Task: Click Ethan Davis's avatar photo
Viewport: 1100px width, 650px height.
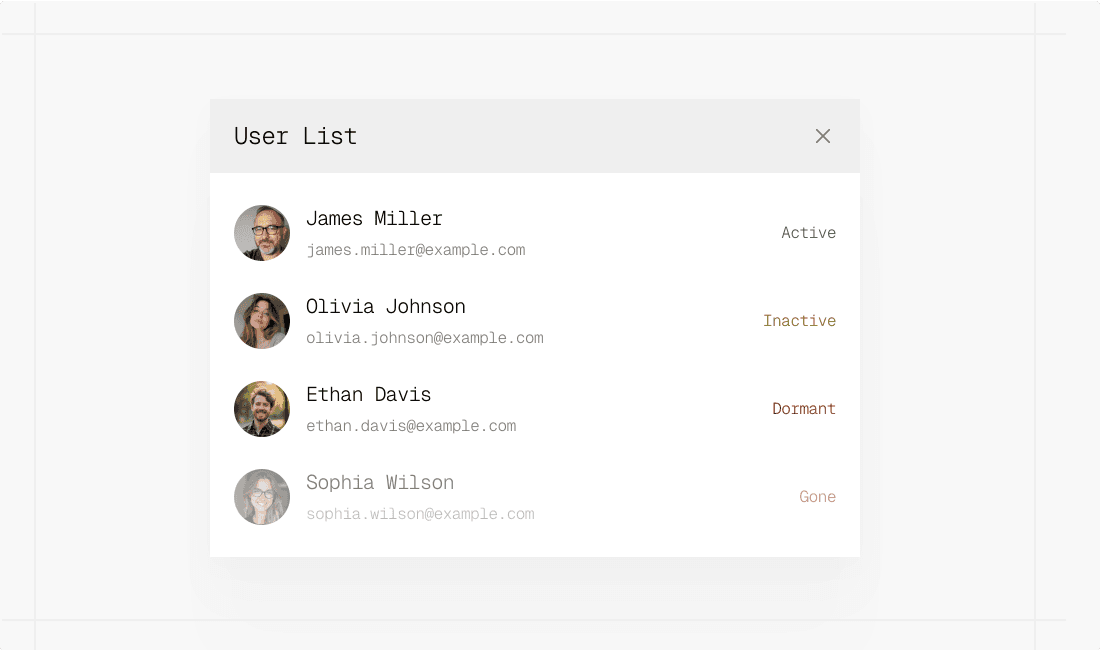Action: (262, 409)
